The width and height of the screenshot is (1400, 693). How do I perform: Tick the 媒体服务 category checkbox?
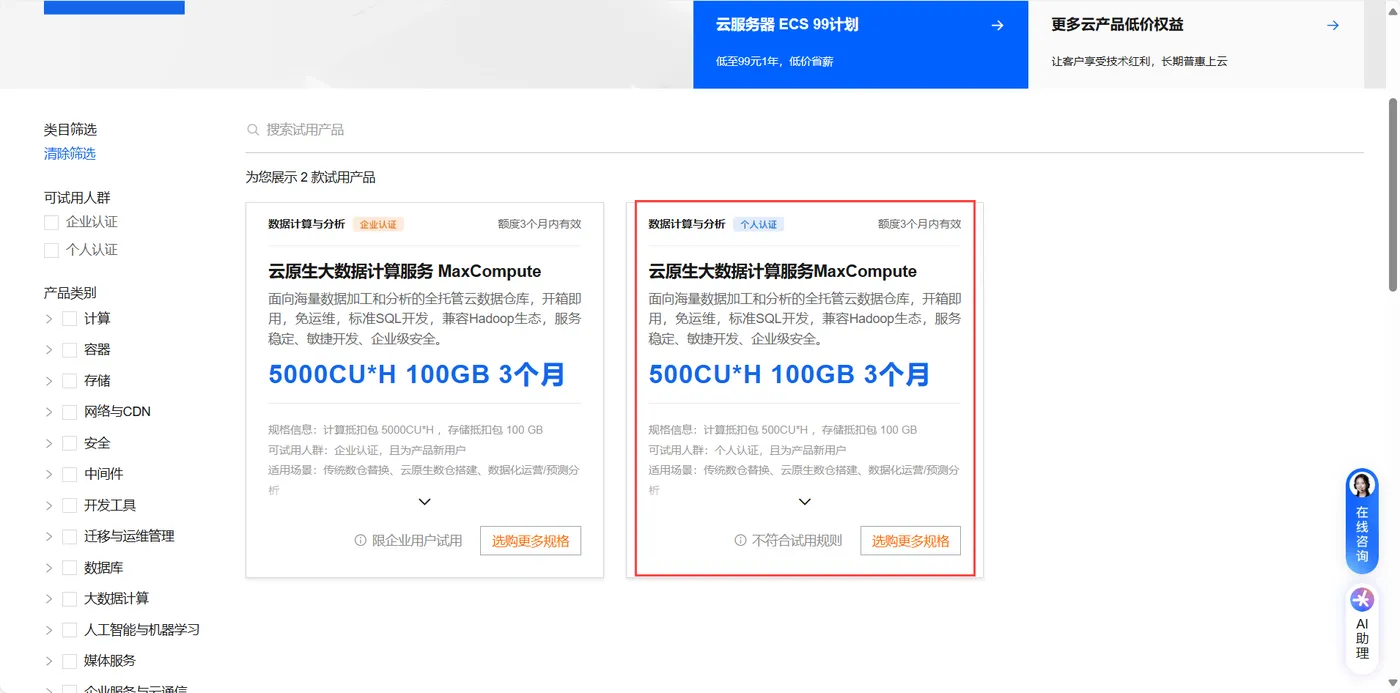69,661
